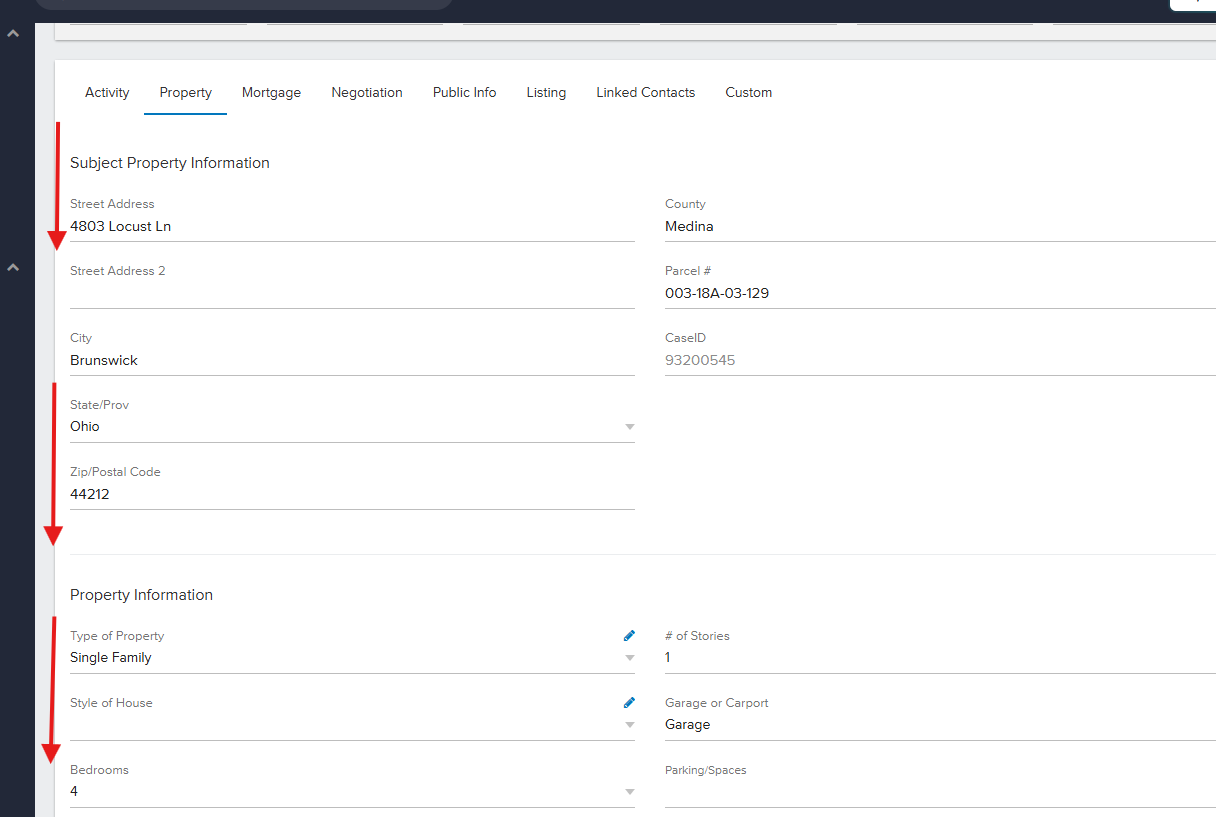The height and width of the screenshot is (817, 1216).
Task: Click the middle sidebar chevron arrow
Action: pyautogui.click(x=14, y=268)
